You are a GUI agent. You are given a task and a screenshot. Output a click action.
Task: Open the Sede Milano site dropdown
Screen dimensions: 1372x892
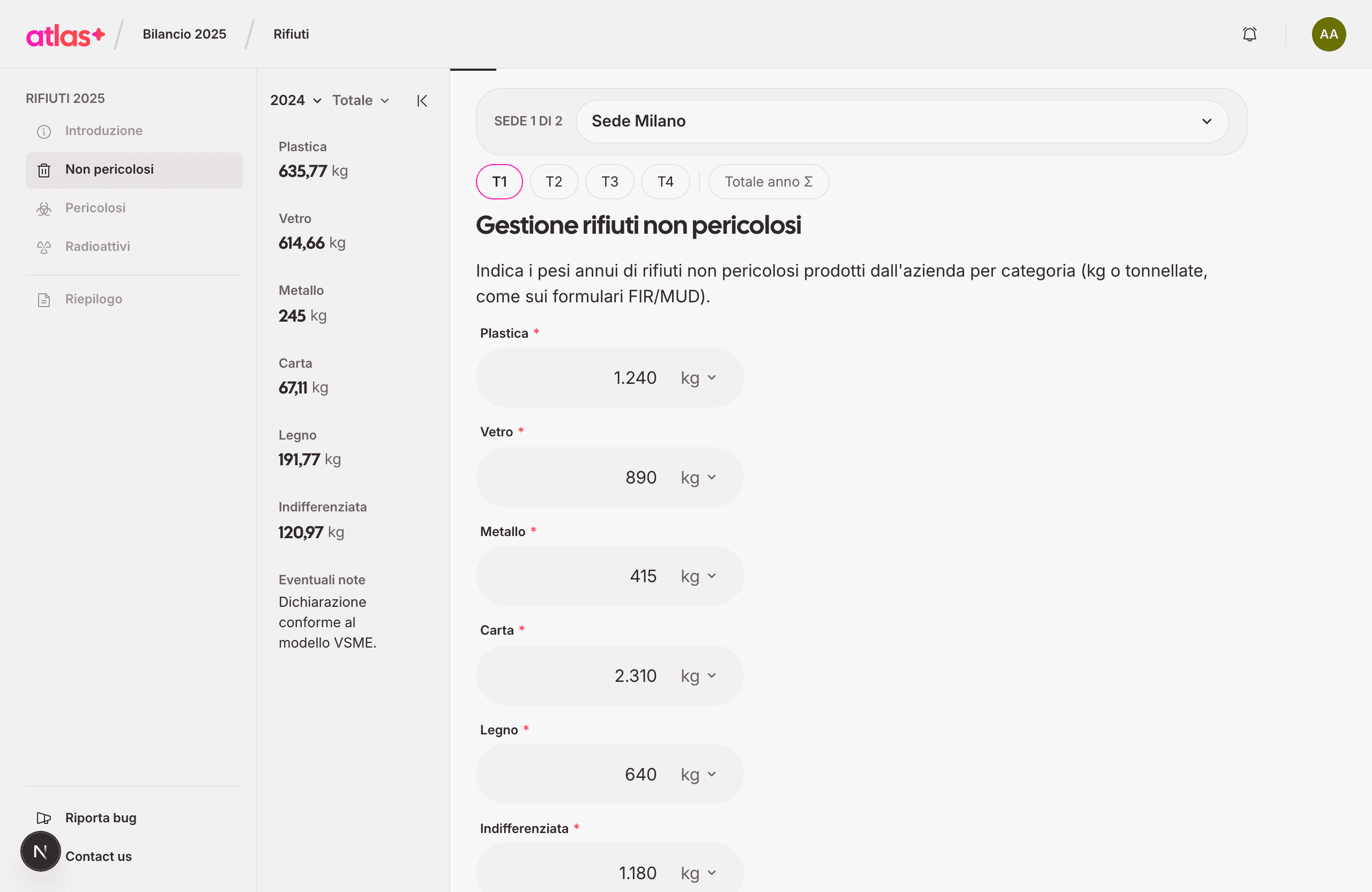pos(901,122)
